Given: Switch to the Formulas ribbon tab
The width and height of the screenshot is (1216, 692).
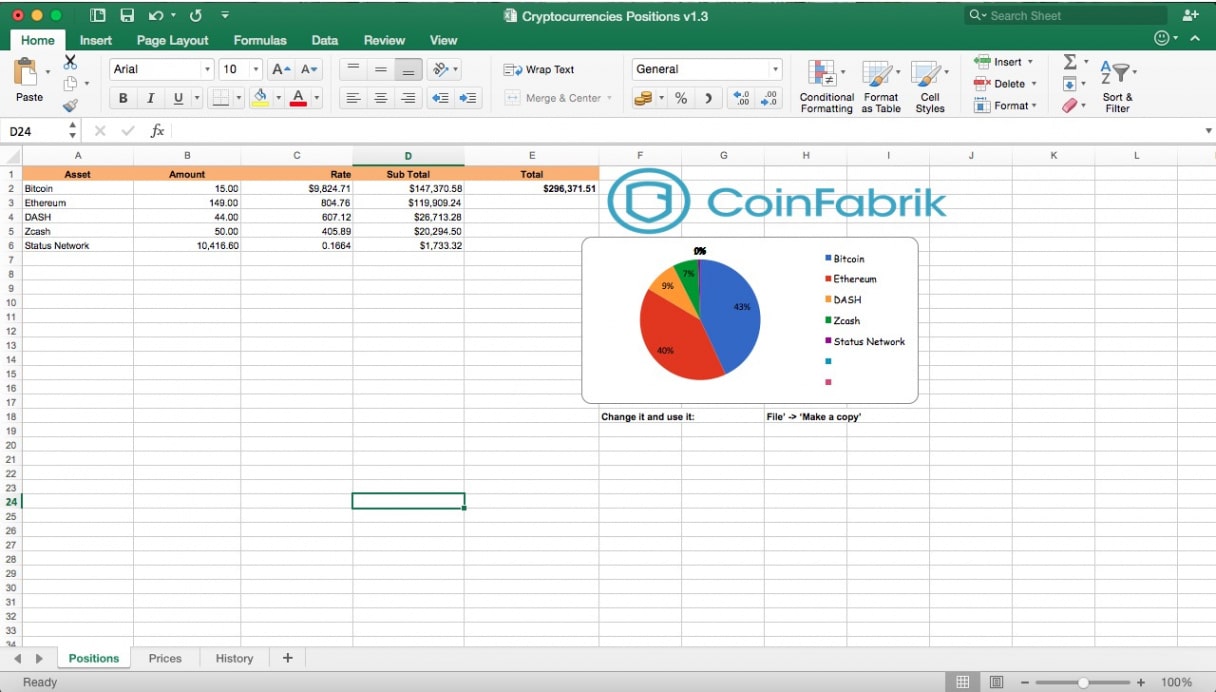Looking at the screenshot, I should (260, 41).
